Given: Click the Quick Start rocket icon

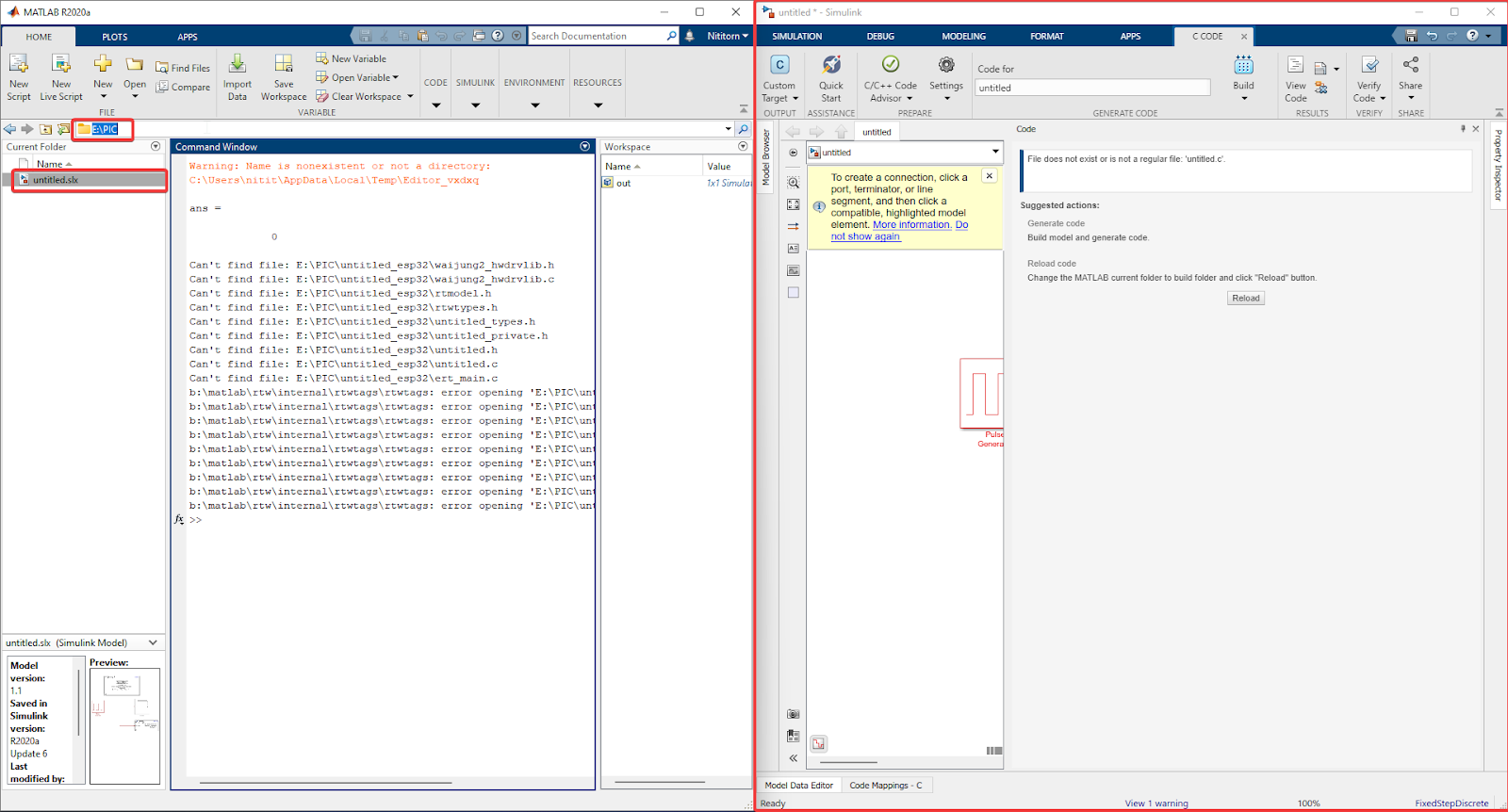Looking at the screenshot, I should click(831, 64).
